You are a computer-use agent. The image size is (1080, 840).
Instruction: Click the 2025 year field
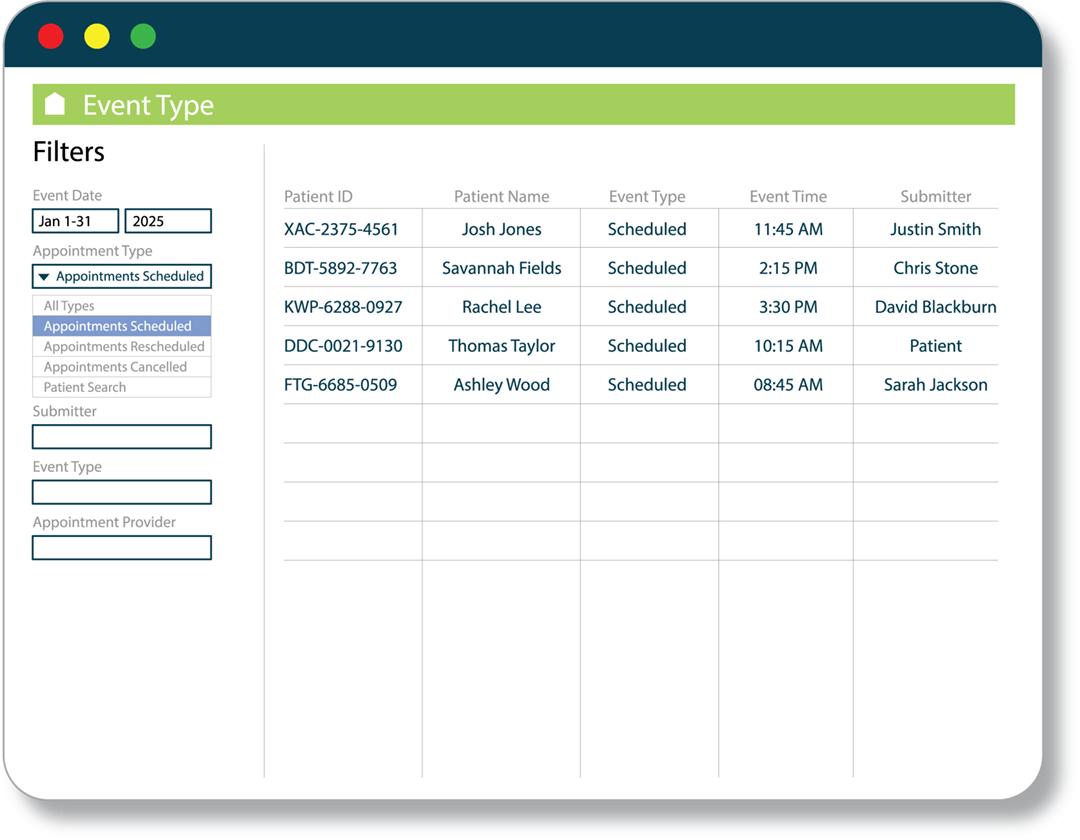point(168,221)
